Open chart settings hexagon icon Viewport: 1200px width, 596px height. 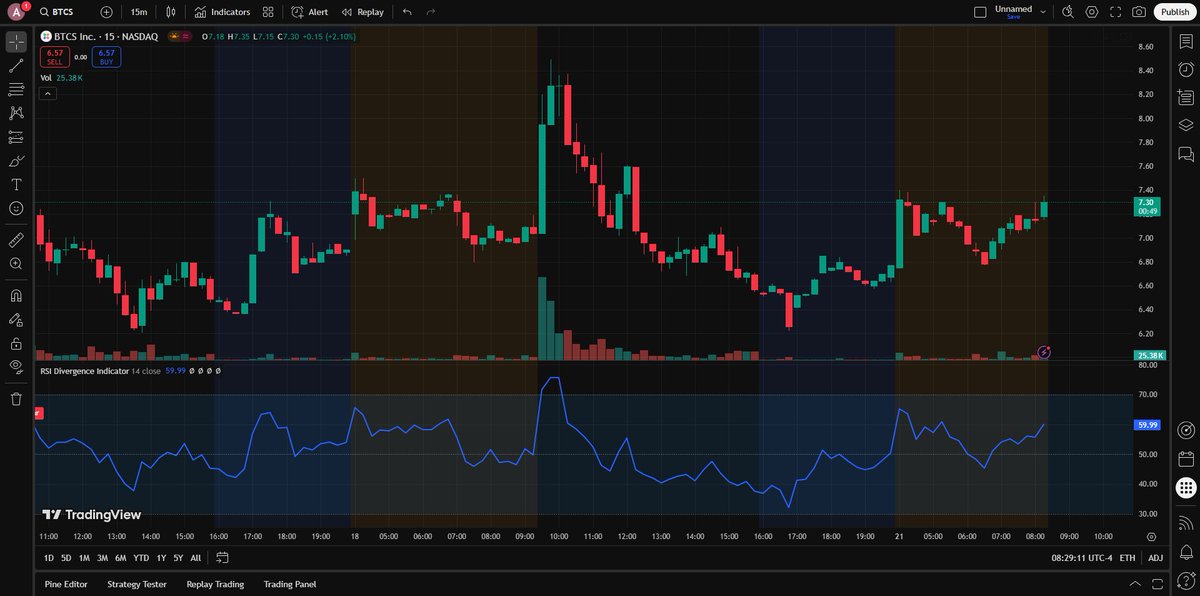[x=1091, y=12]
